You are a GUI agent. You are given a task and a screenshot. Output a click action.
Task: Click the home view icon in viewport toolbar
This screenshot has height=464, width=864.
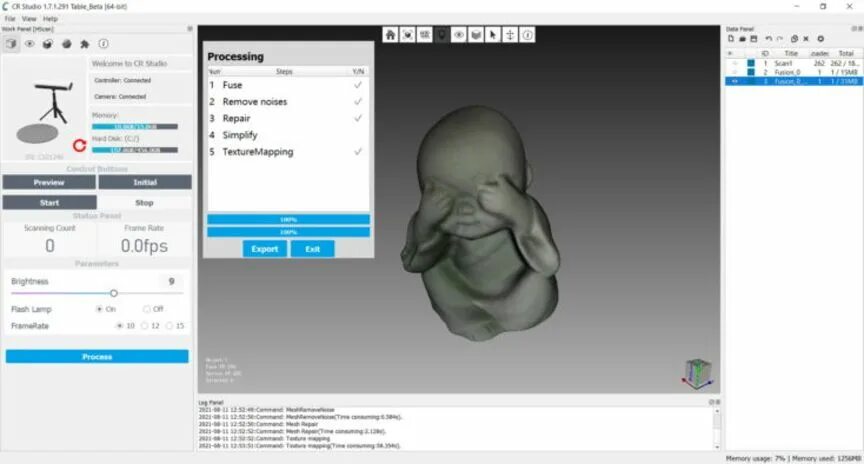[390, 35]
